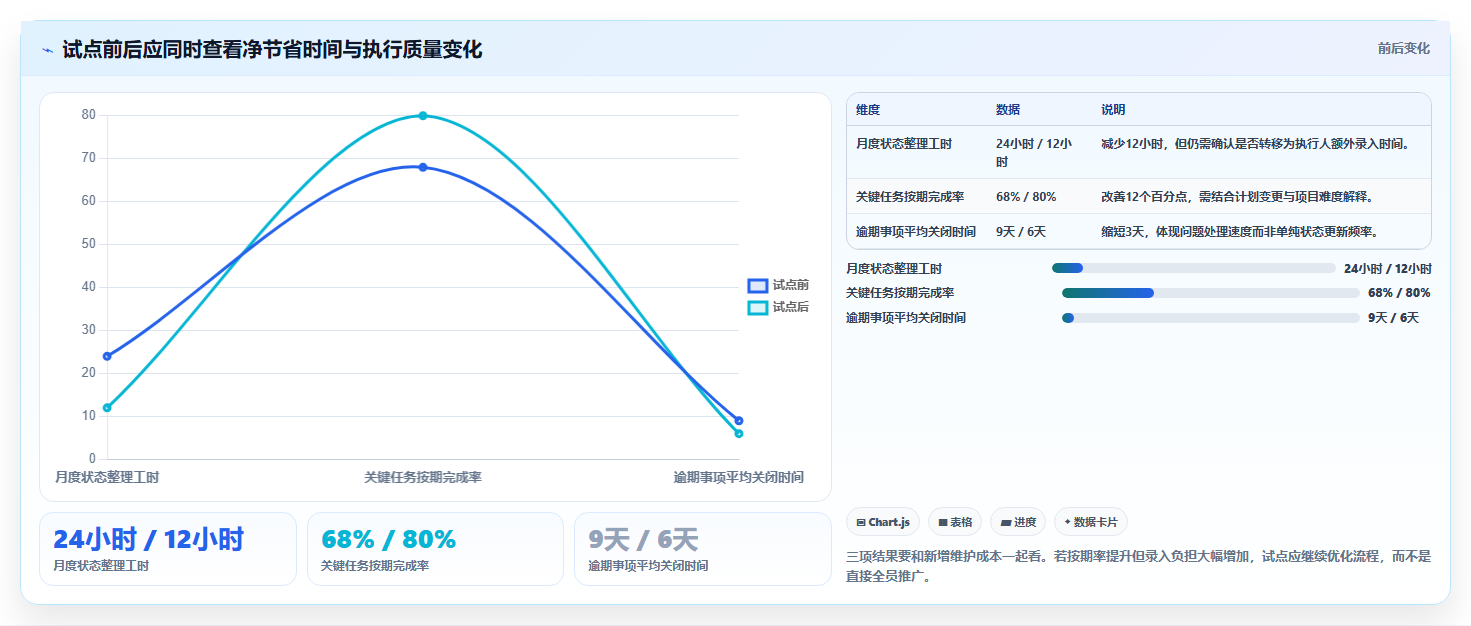Click progress value 68% / 80%

[1399, 293]
